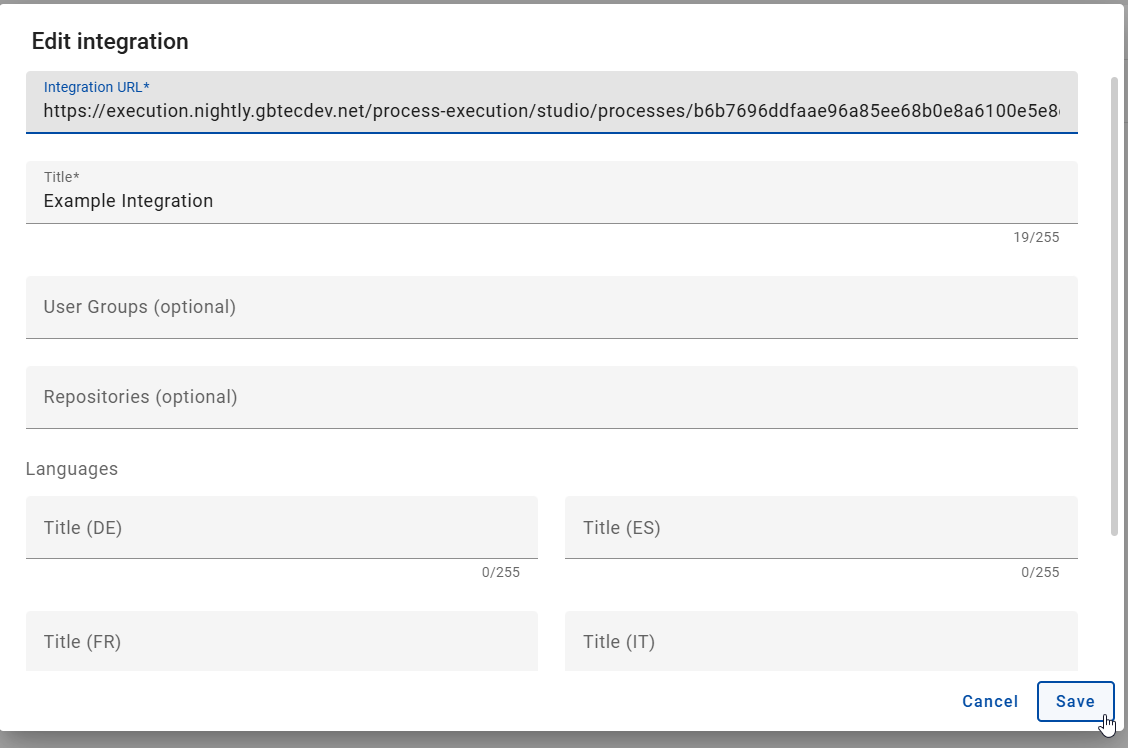Image resolution: width=1128 pixels, height=748 pixels.
Task: Focus the Title (DE) language field
Action: (280, 527)
